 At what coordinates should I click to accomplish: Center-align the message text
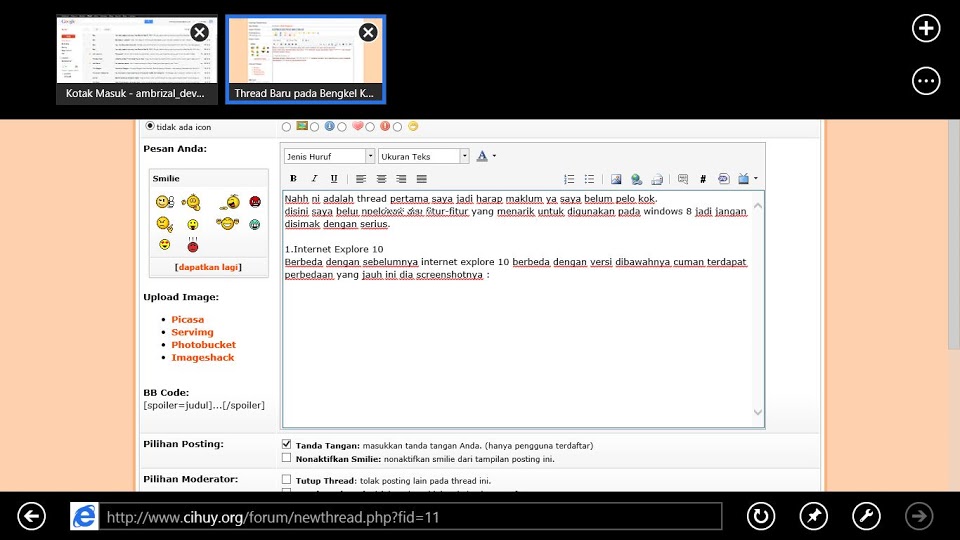(x=381, y=179)
